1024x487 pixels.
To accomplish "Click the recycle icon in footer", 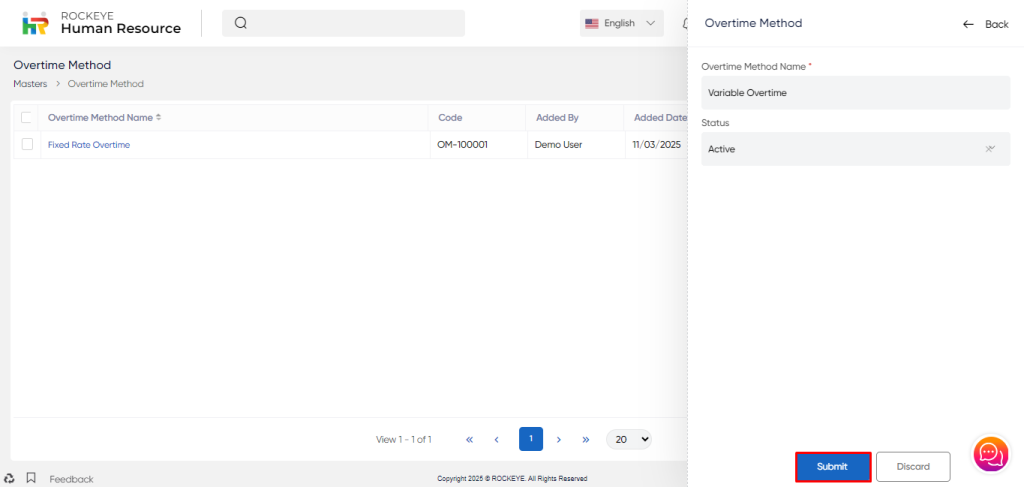I will pyautogui.click(x=9, y=479).
